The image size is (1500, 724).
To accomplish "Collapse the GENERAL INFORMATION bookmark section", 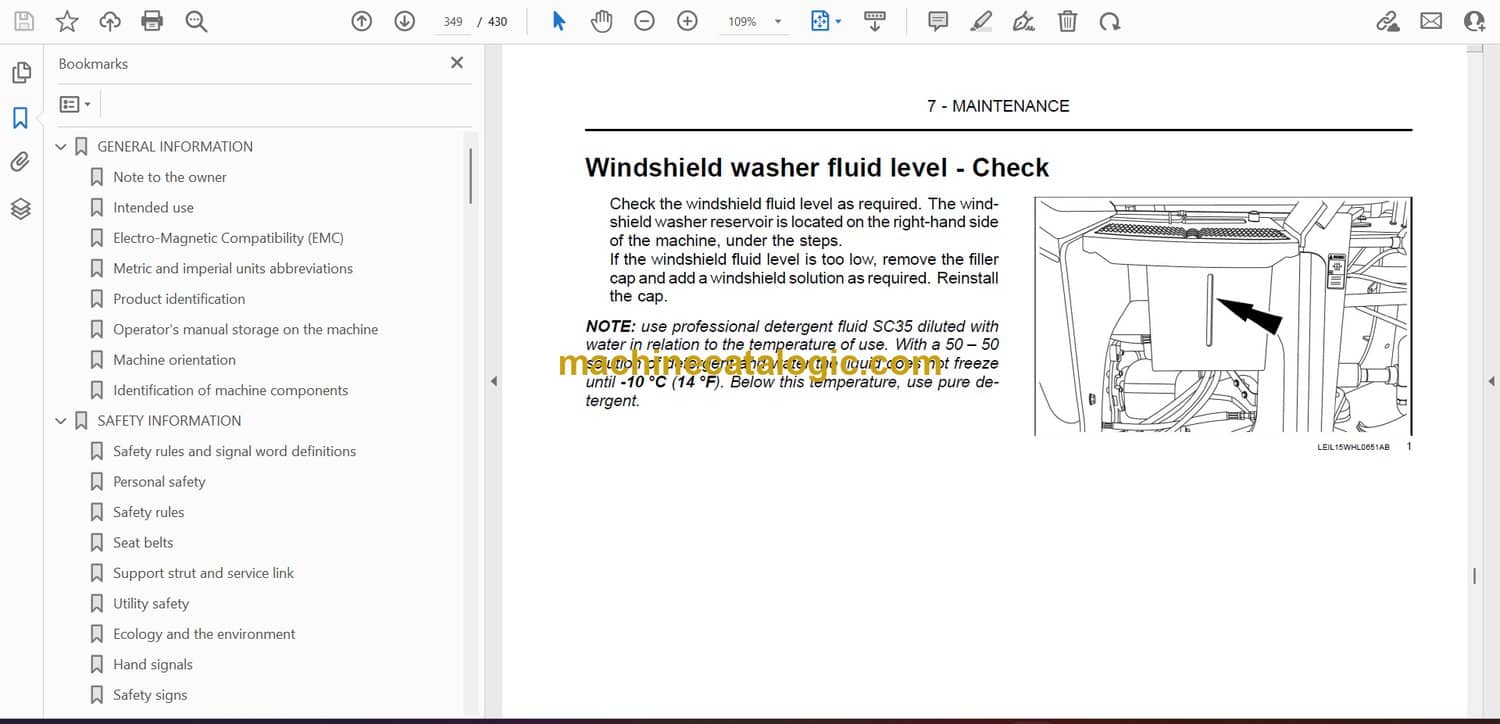I will [x=61, y=147].
